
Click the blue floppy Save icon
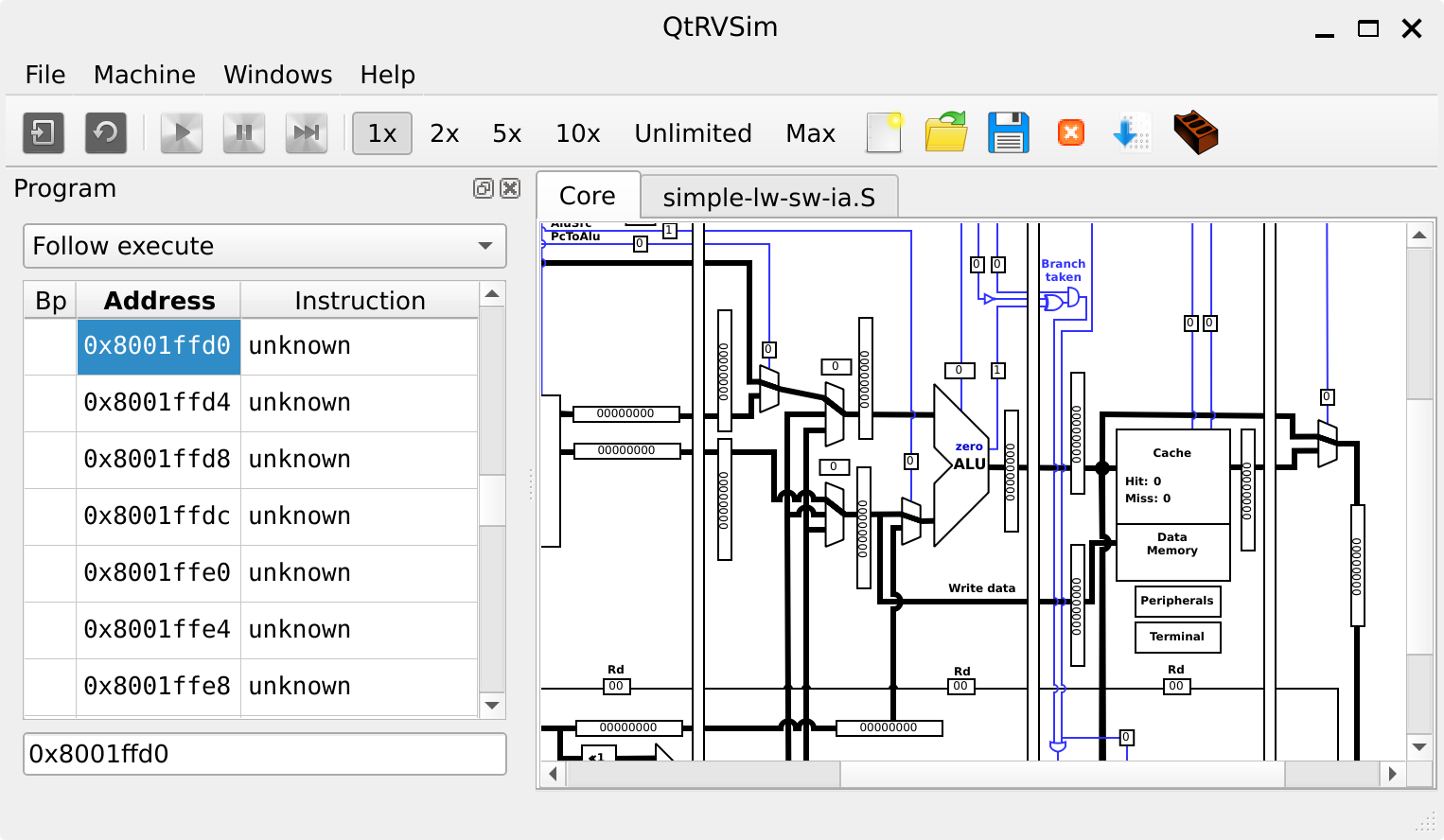pyautogui.click(x=1009, y=133)
